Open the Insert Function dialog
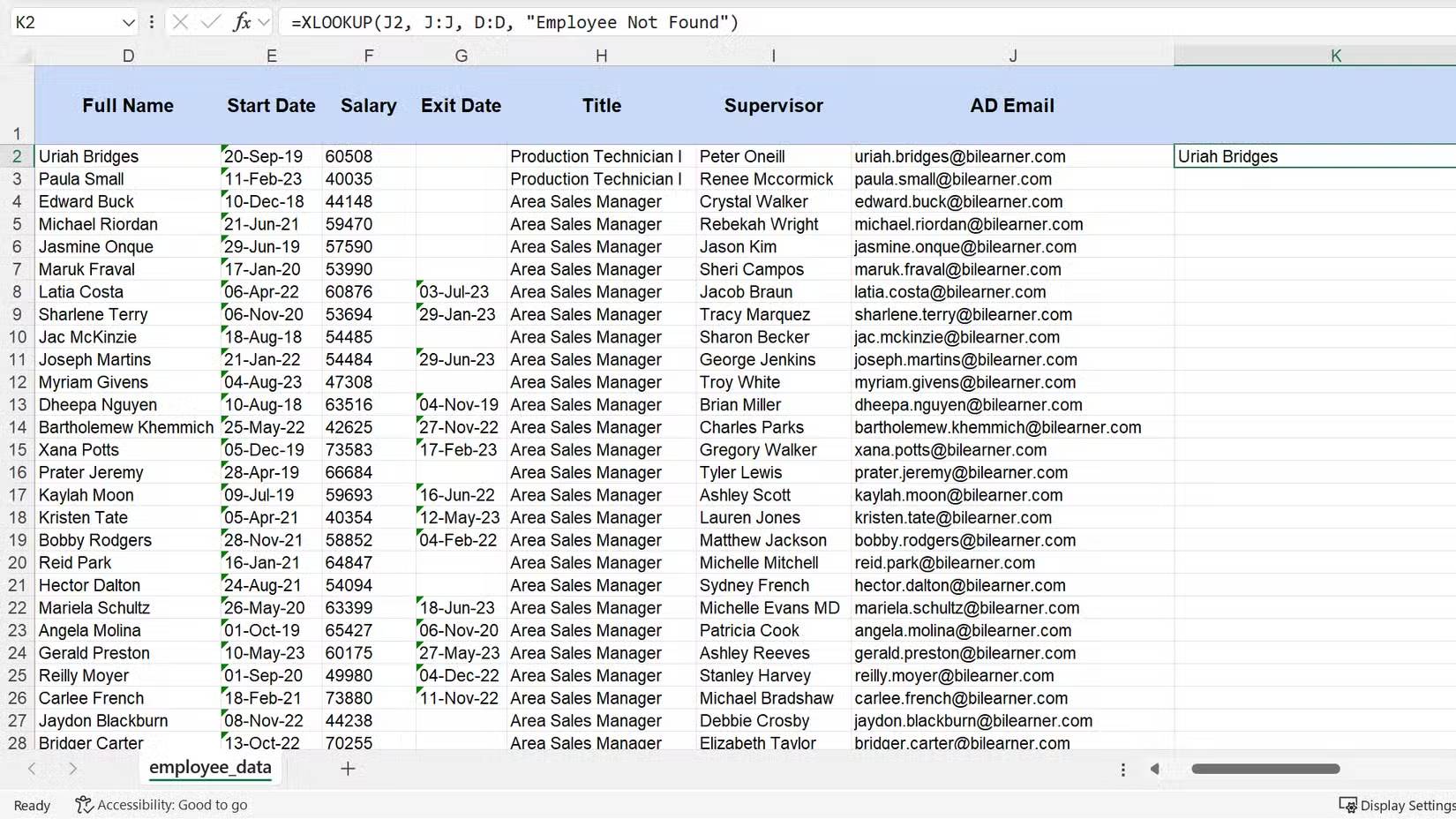 (243, 22)
